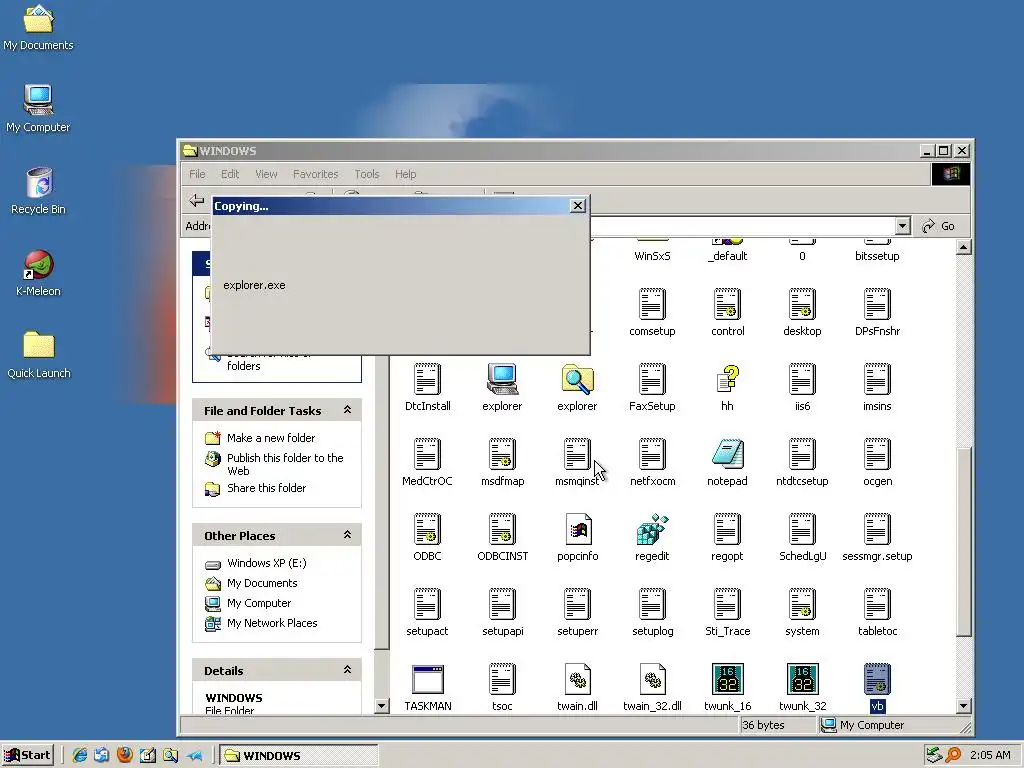Launch Firefox from the taskbar

(x=124, y=755)
